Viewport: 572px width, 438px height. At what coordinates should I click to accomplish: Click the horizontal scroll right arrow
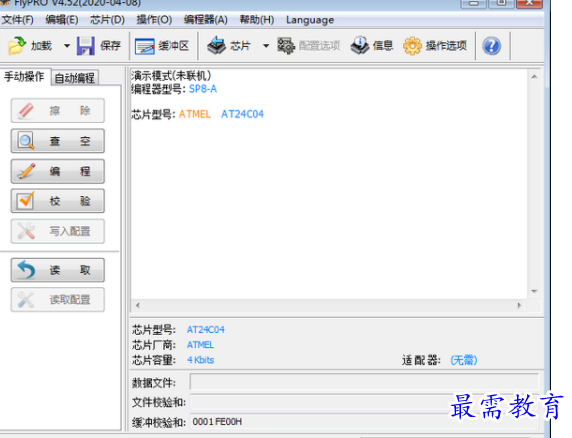[x=519, y=305]
